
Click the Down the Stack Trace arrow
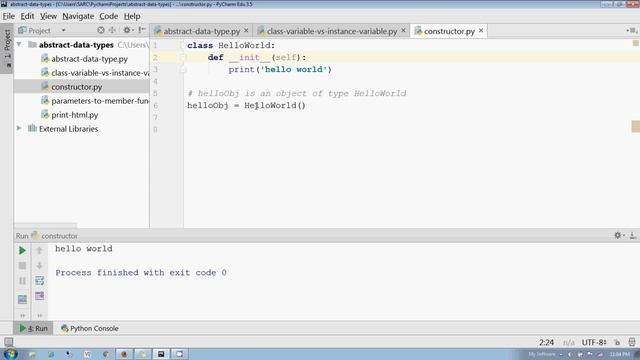(39, 266)
